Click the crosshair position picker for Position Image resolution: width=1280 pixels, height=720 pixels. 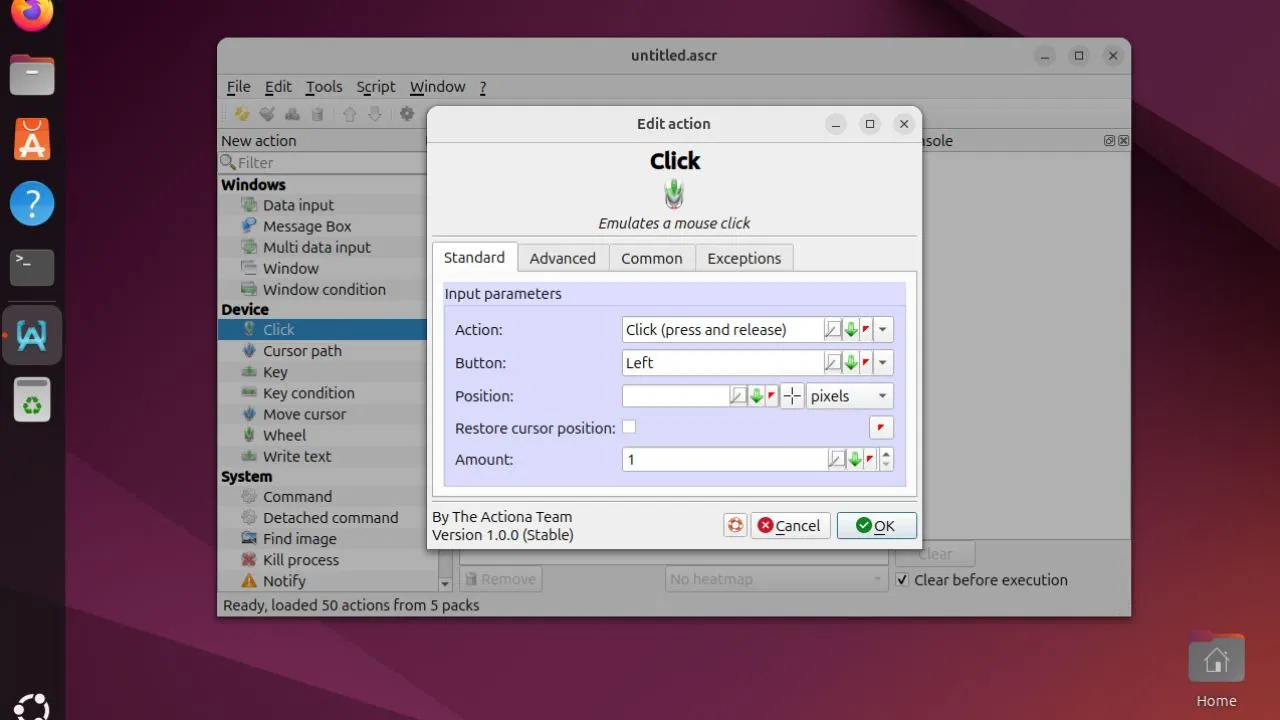(791, 395)
